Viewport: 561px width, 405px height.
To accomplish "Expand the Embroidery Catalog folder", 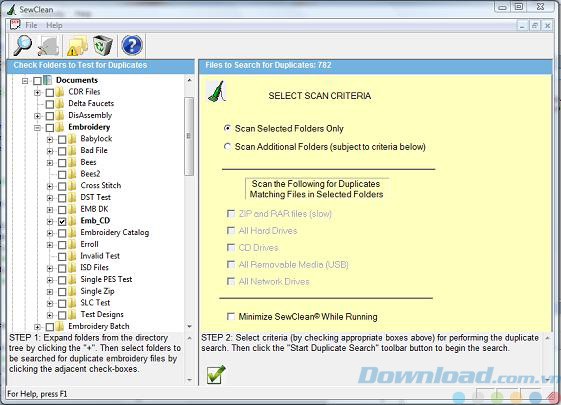I will coord(50,233).
